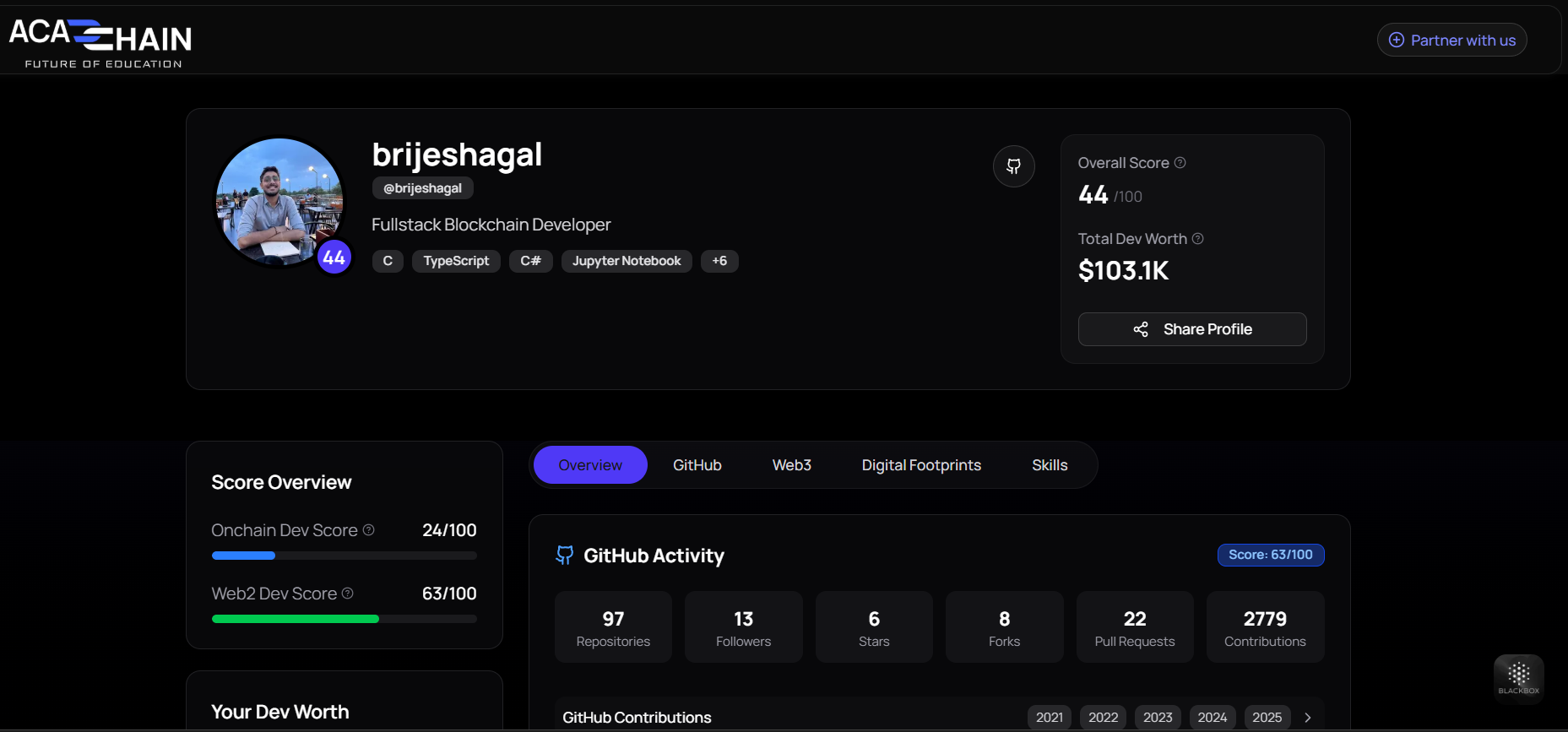The image size is (1568, 732).
Task: Switch to the GitHub tab
Action: (697, 465)
